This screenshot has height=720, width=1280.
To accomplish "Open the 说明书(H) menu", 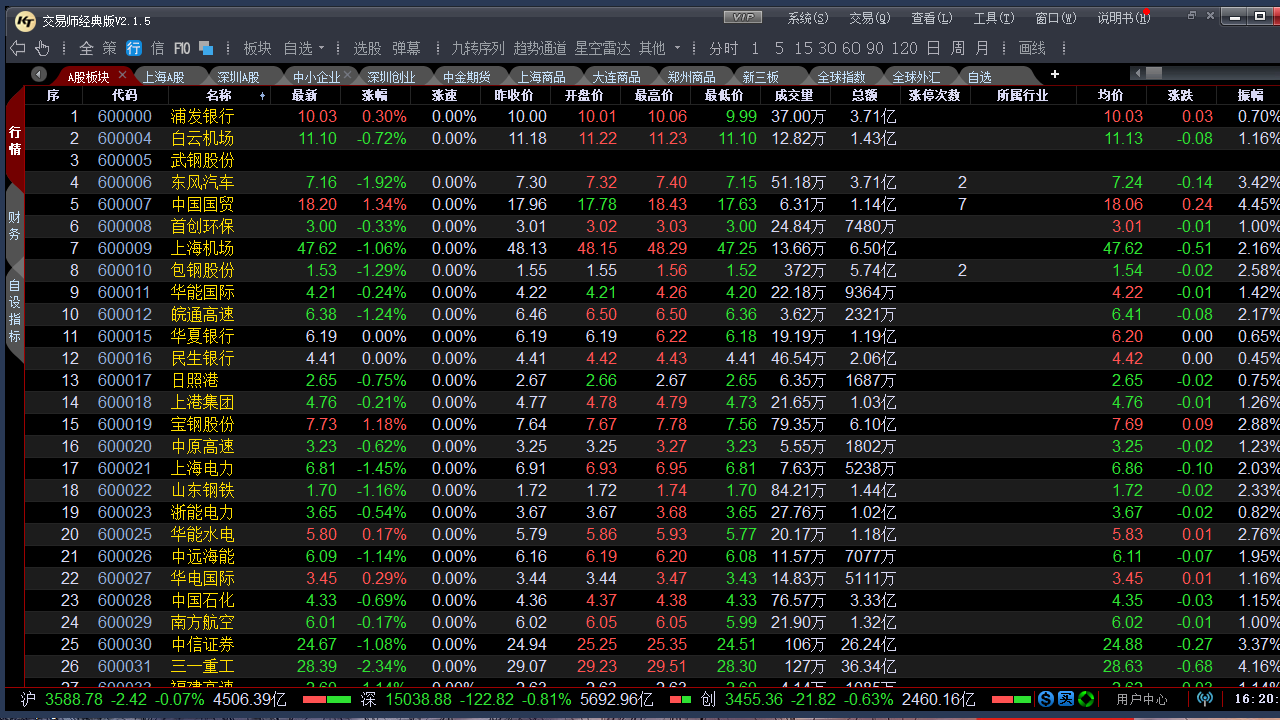I will [1123, 18].
